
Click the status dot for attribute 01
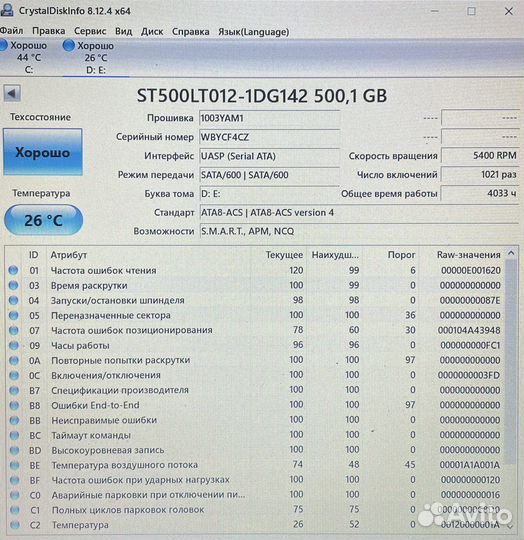click(x=13, y=270)
